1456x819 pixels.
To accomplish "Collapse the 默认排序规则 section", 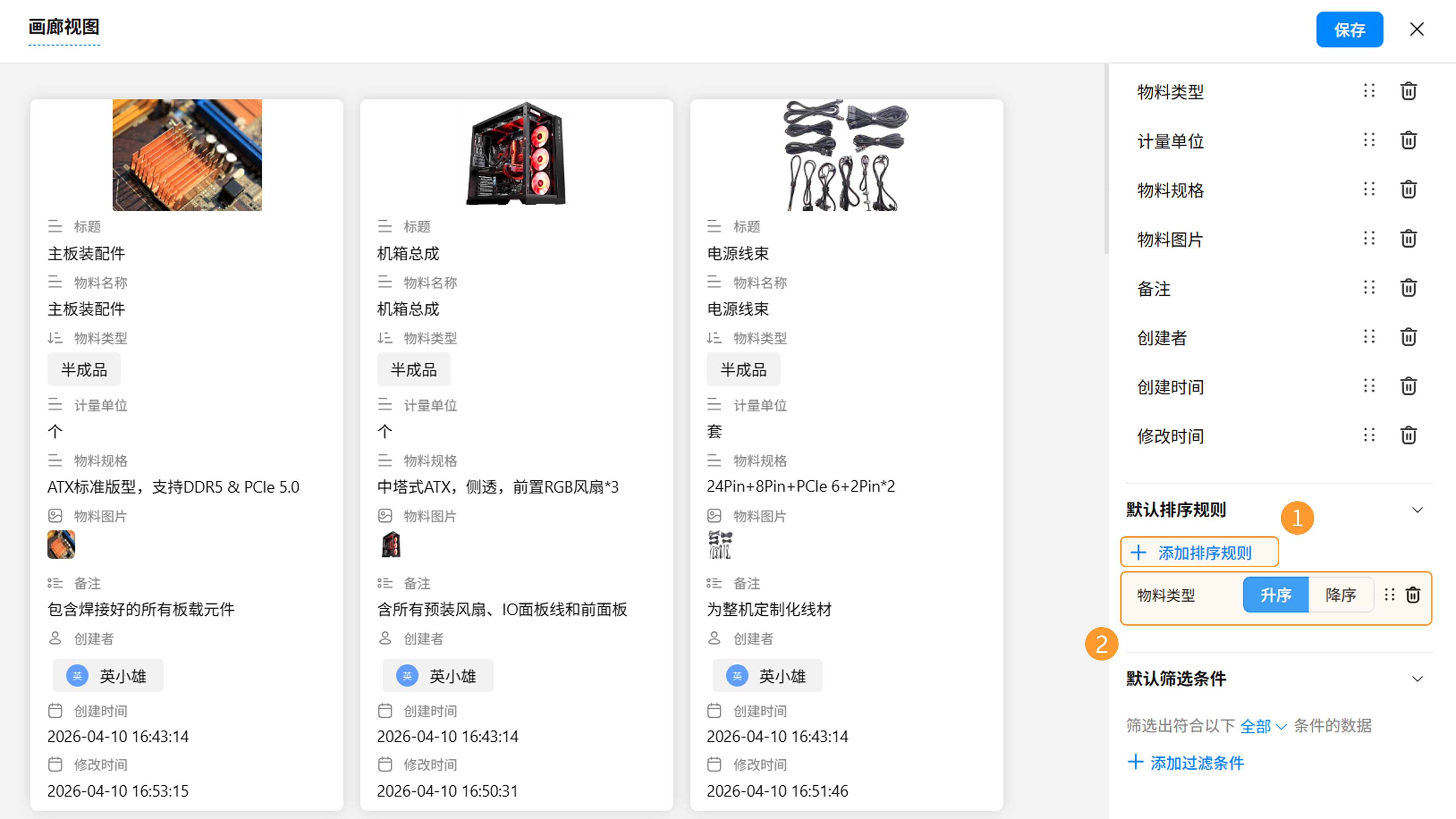I will 1417,510.
